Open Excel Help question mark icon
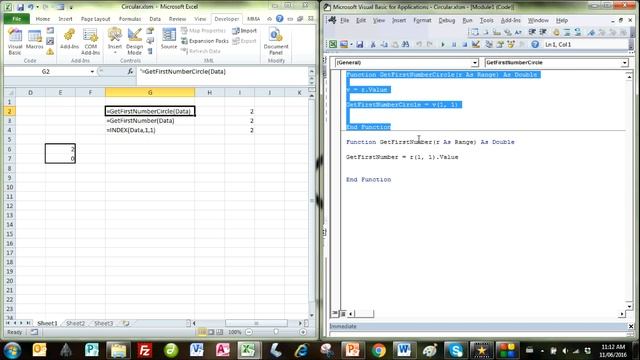 point(280,18)
